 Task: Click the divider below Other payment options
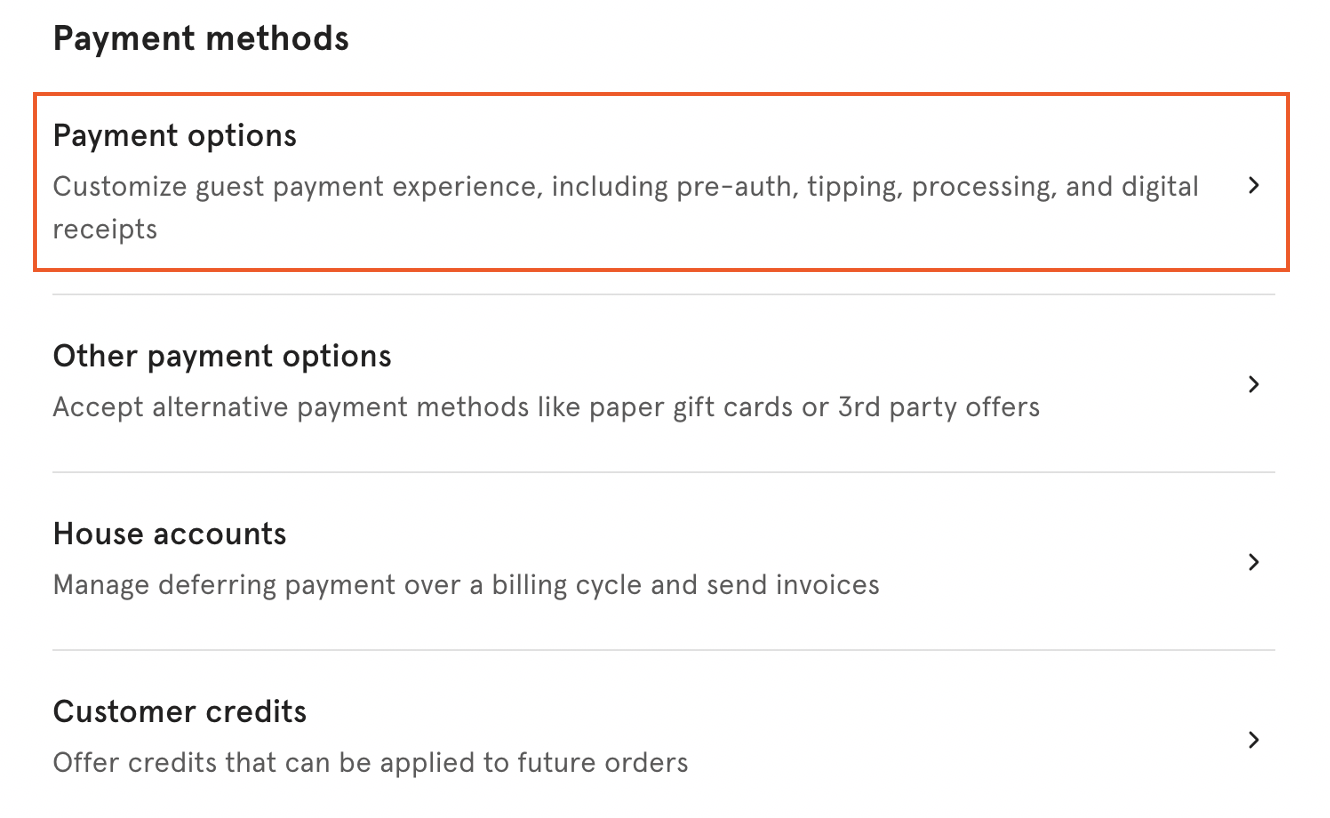(663, 471)
